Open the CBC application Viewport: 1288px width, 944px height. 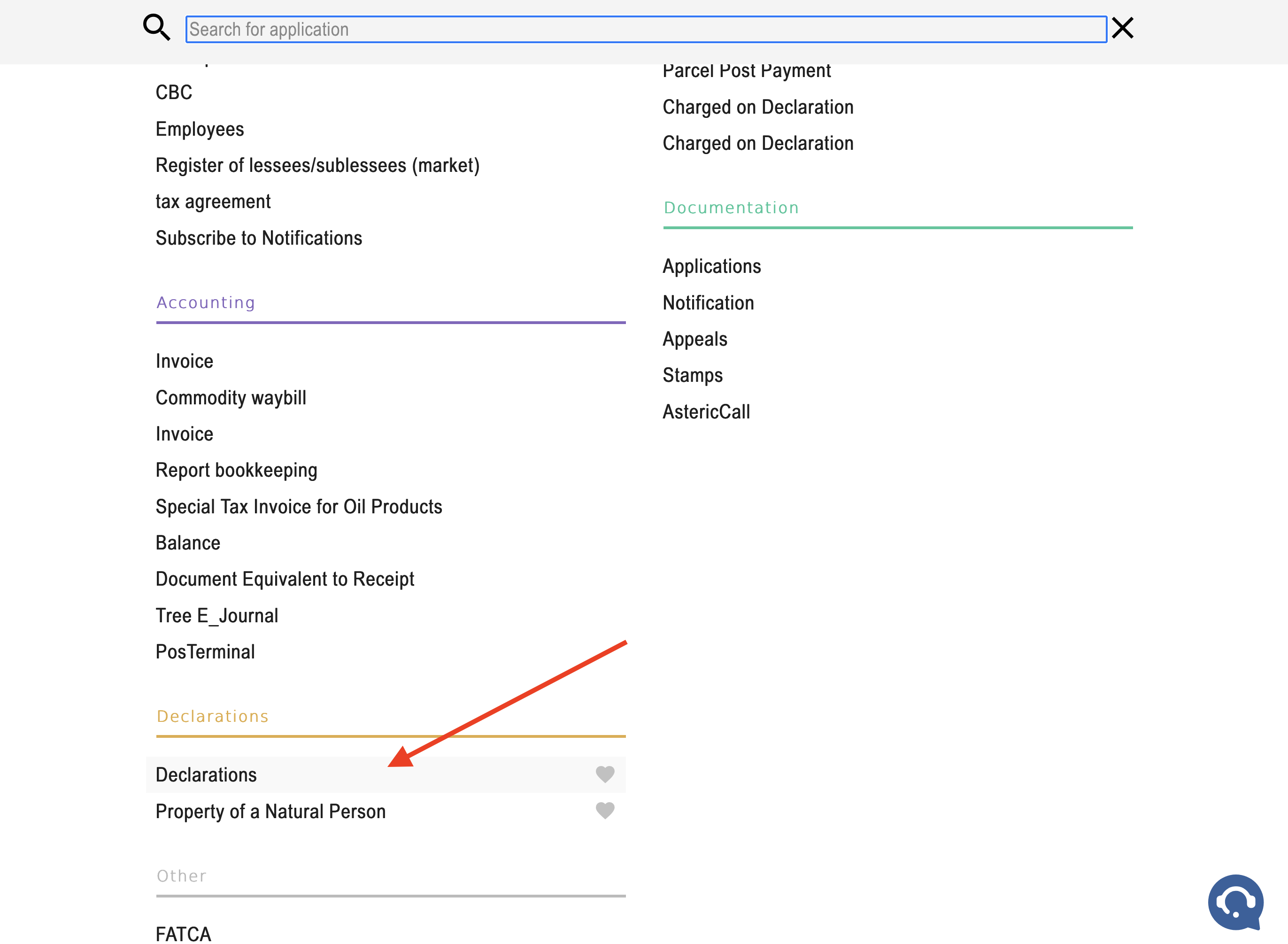pyautogui.click(x=174, y=93)
